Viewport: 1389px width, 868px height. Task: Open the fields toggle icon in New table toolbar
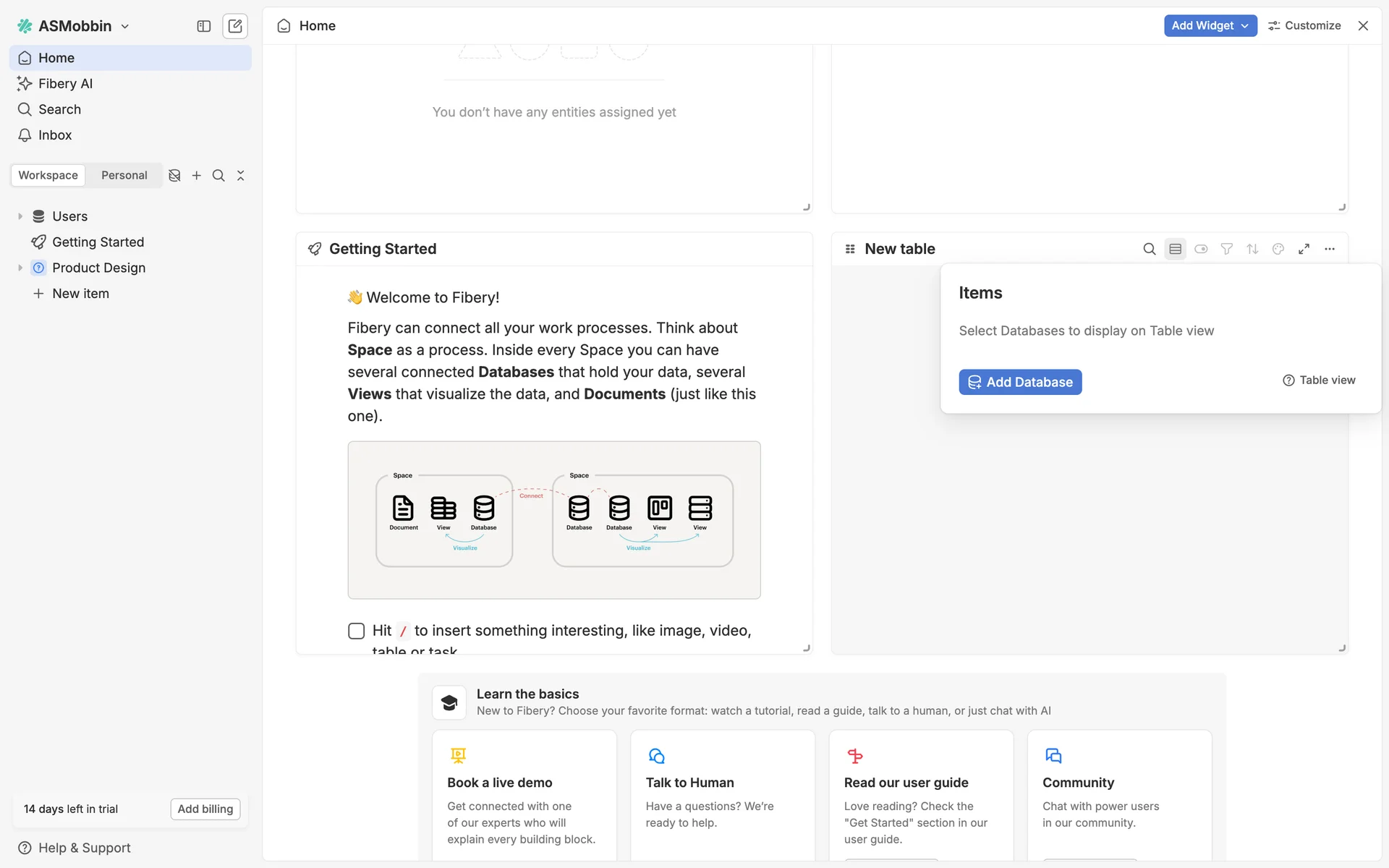tap(1201, 249)
